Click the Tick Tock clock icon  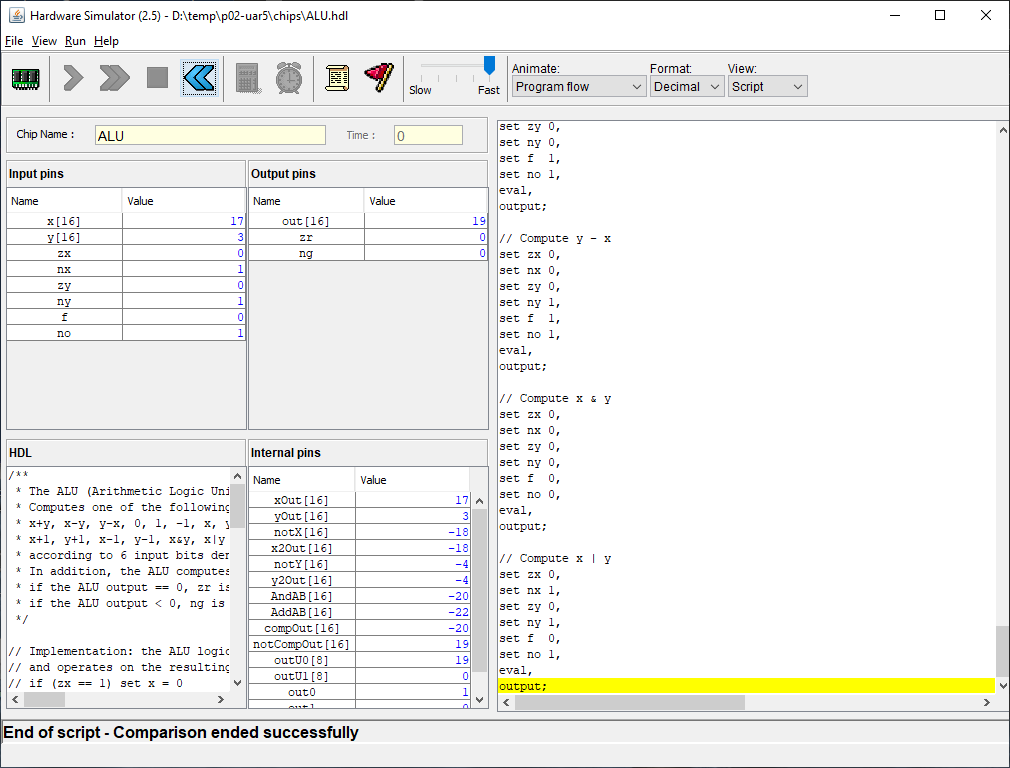pyautogui.click(x=289, y=78)
